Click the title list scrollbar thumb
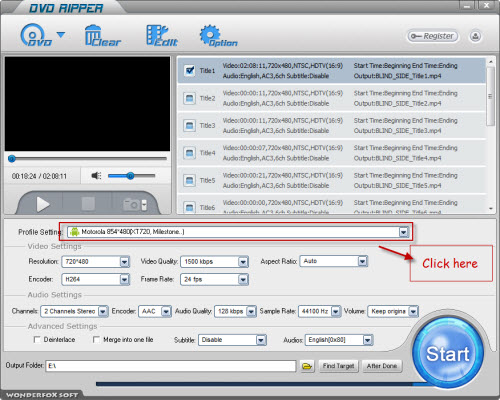 [490, 96]
